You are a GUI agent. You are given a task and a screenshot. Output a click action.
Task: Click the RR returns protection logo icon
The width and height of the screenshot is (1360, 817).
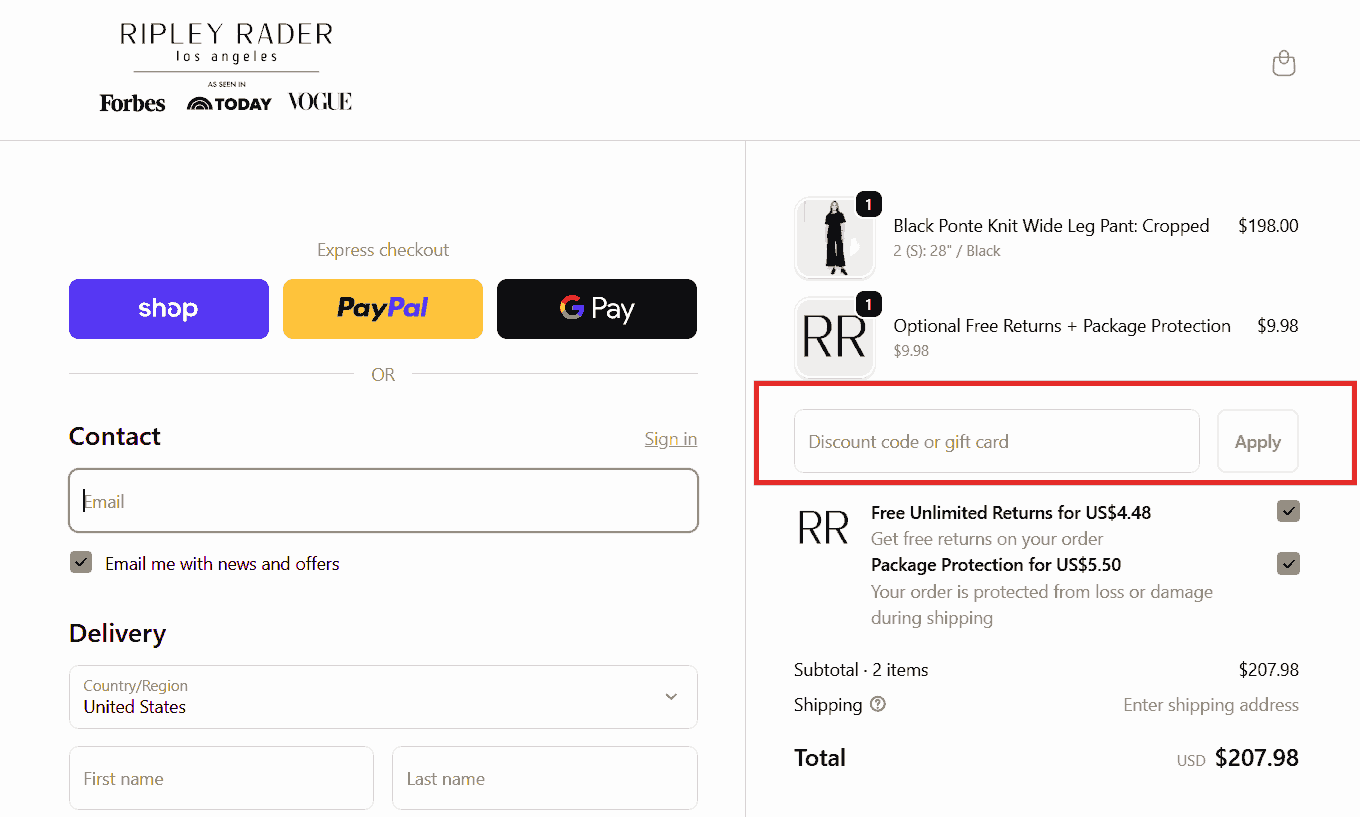(823, 527)
